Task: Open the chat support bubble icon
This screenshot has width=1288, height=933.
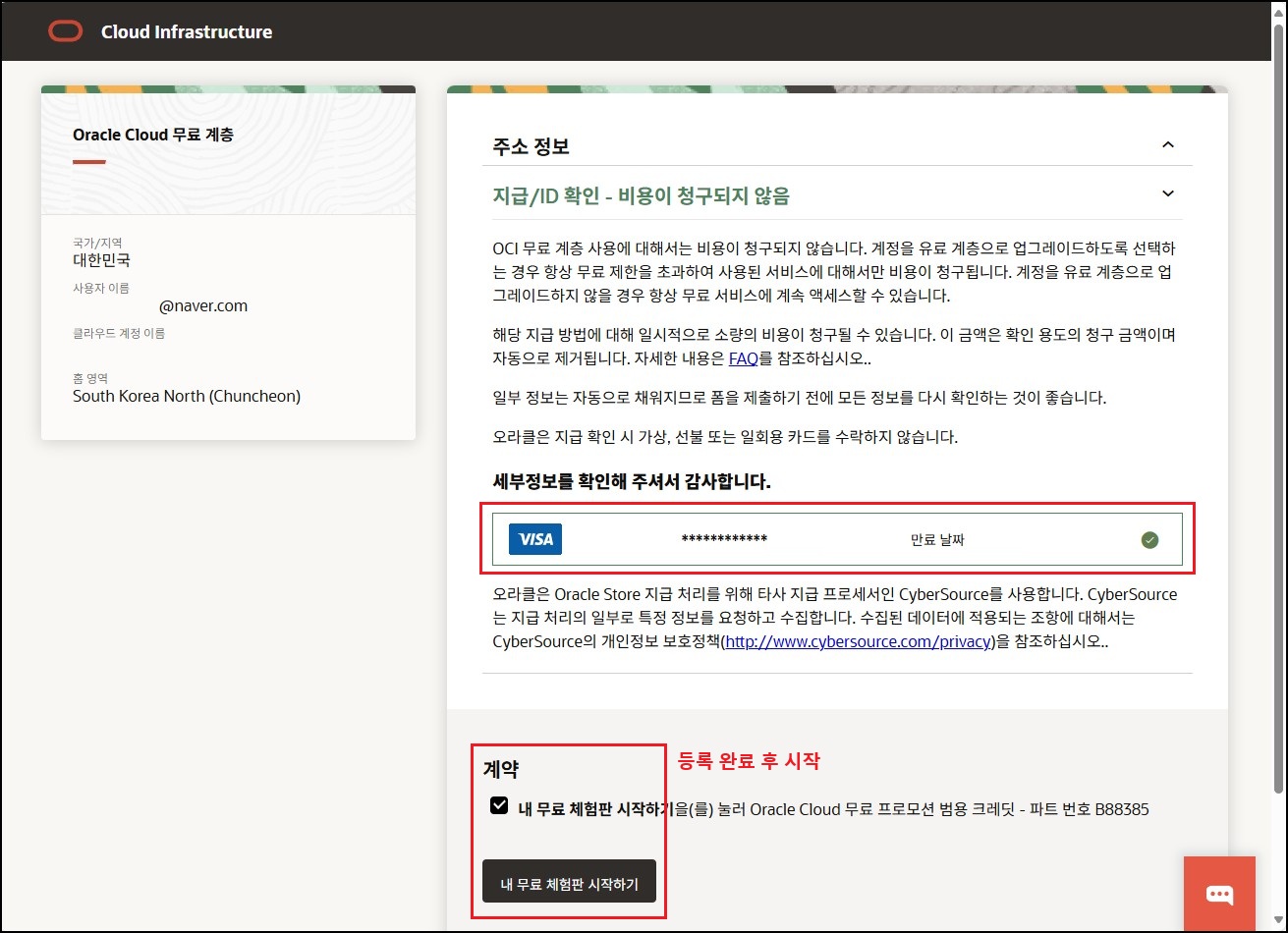Action: coord(1219,894)
